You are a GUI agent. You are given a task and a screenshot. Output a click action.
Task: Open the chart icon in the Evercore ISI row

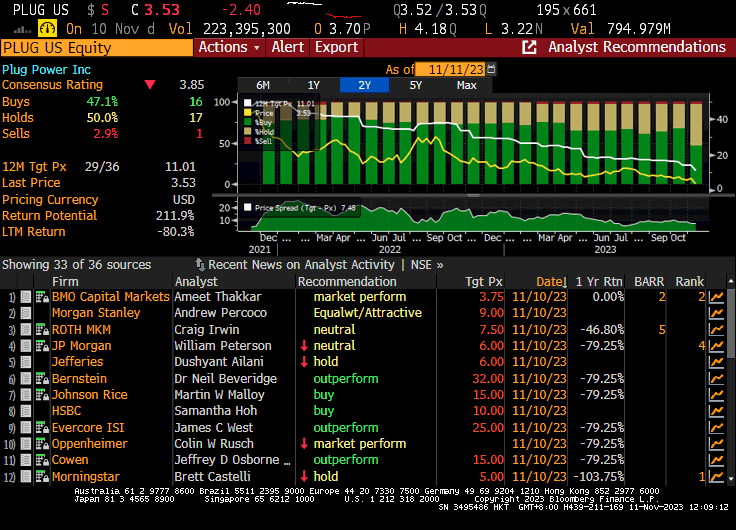coord(716,428)
